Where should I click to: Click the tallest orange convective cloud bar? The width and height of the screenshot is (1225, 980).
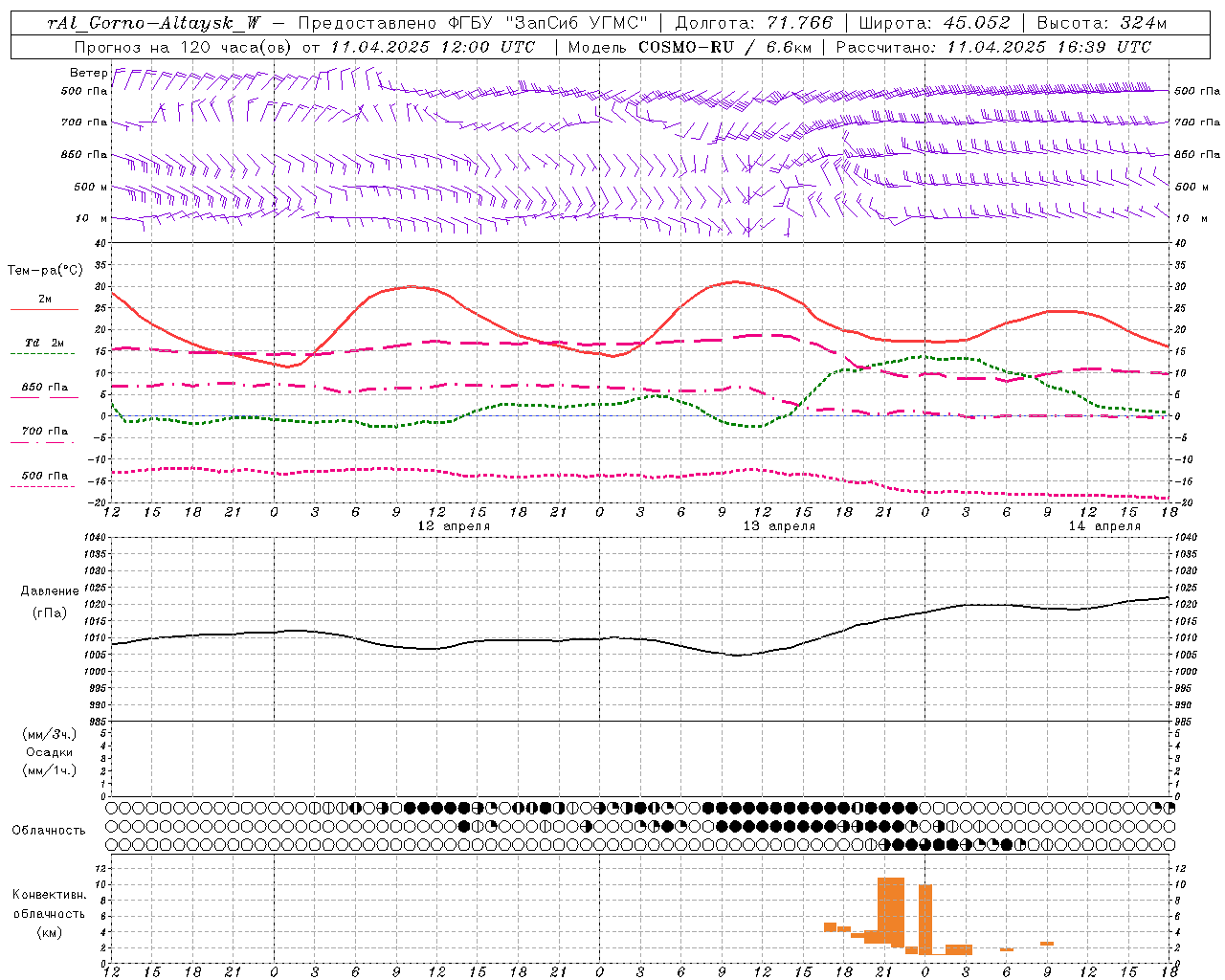(x=891, y=912)
